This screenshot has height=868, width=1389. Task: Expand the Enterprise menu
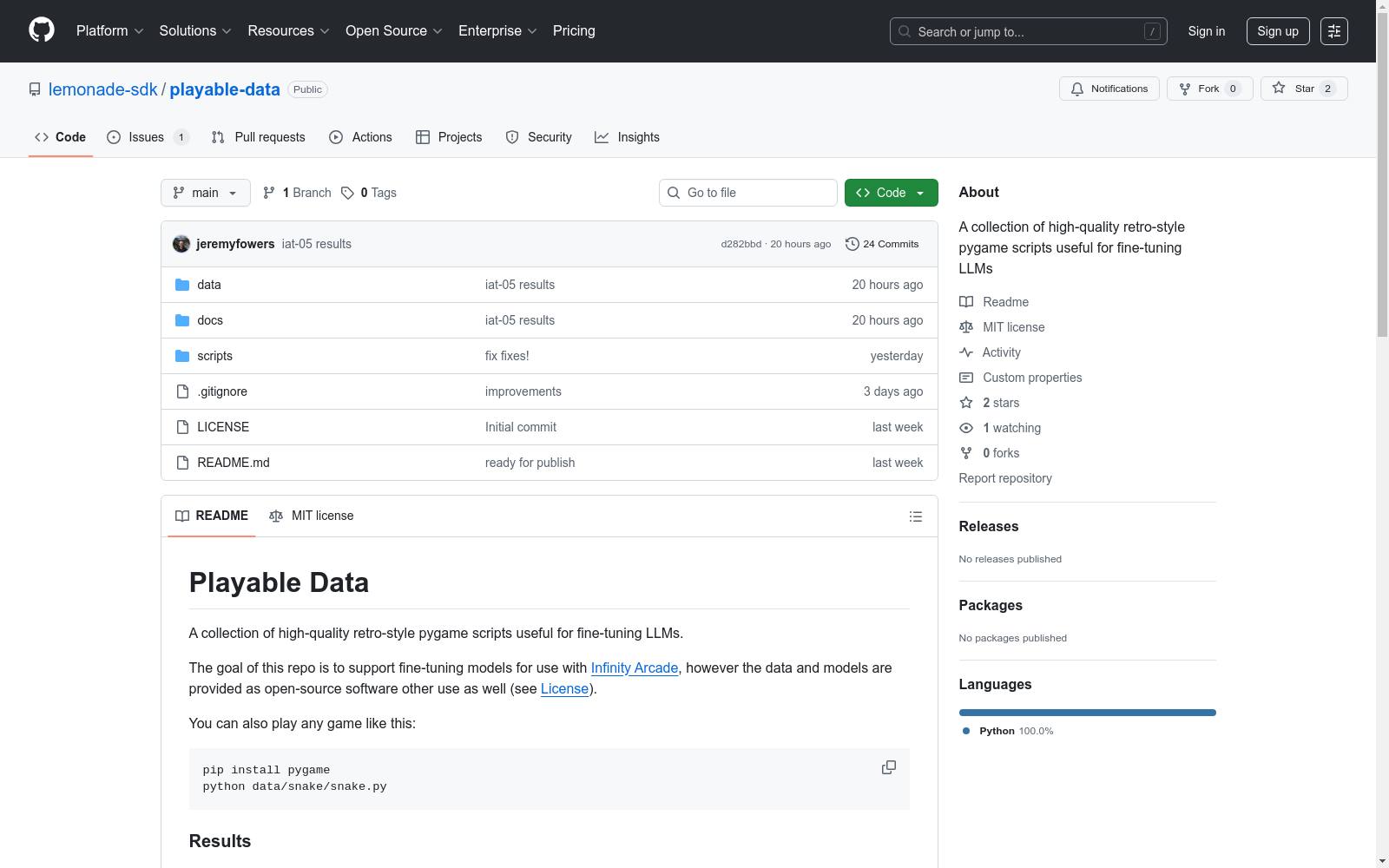(497, 31)
